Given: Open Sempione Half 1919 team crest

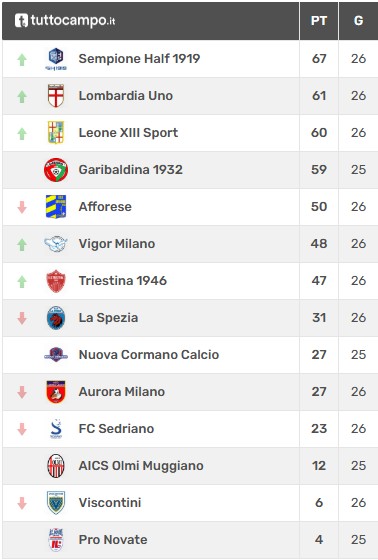Looking at the screenshot, I should coord(56,59).
